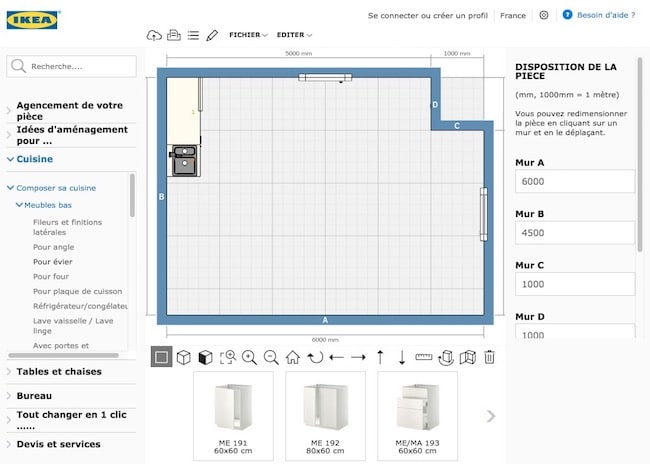
Task: Expand the Bureau section
Action: pyautogui.click(x=34, y=396)
